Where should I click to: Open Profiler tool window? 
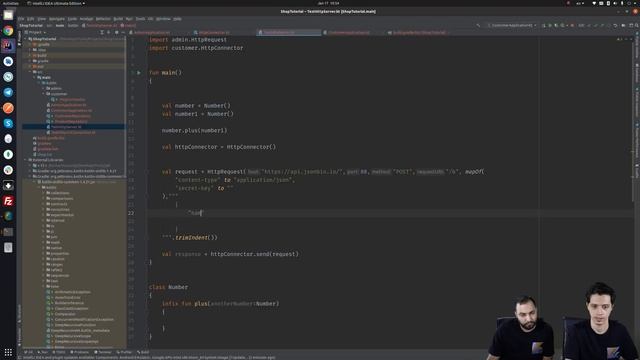point(124,352)
